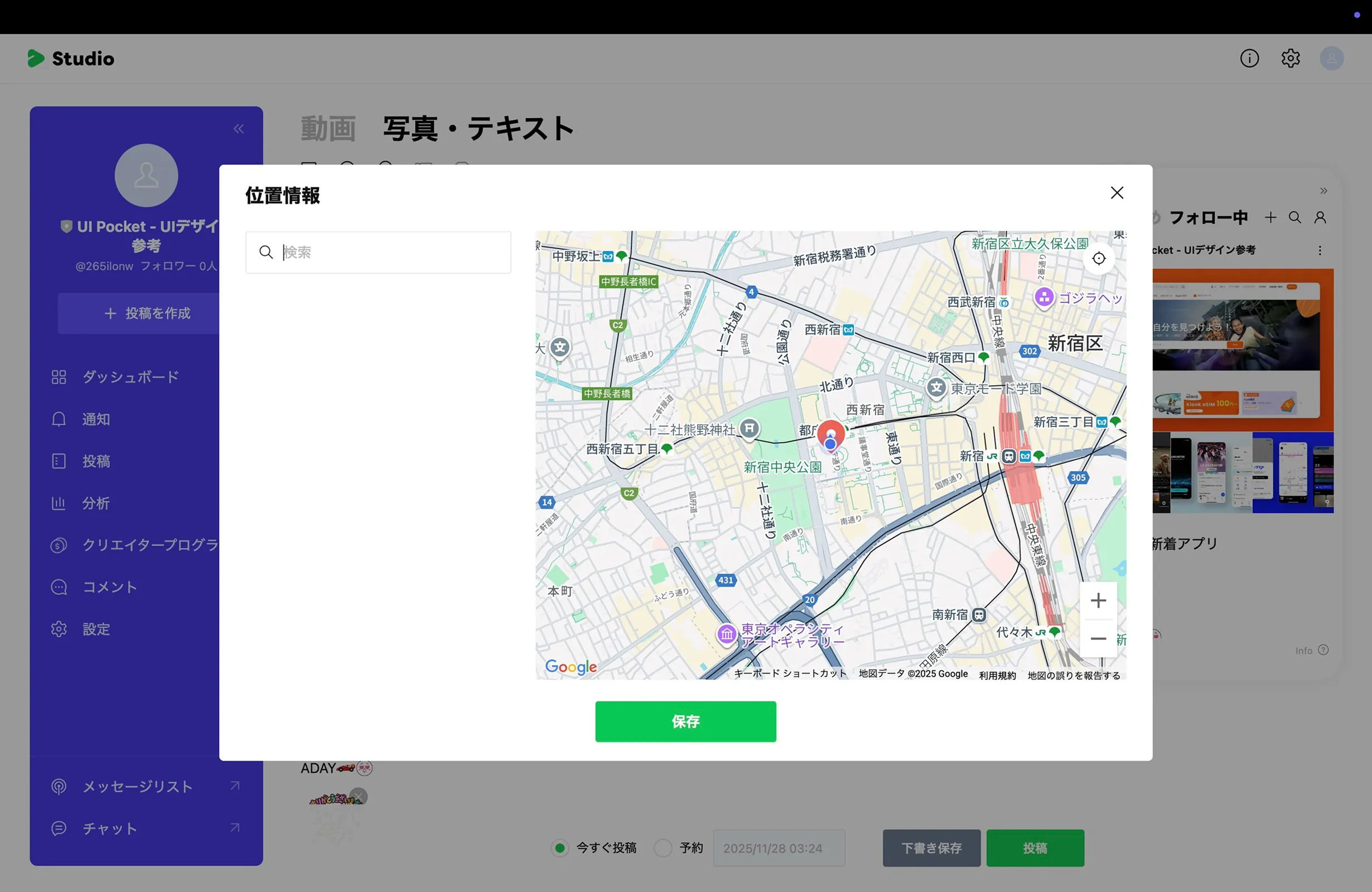This screenshot has height=892, width=1372.
Task: Select 南新宿 station marker on map
Action: pos(979,615)
